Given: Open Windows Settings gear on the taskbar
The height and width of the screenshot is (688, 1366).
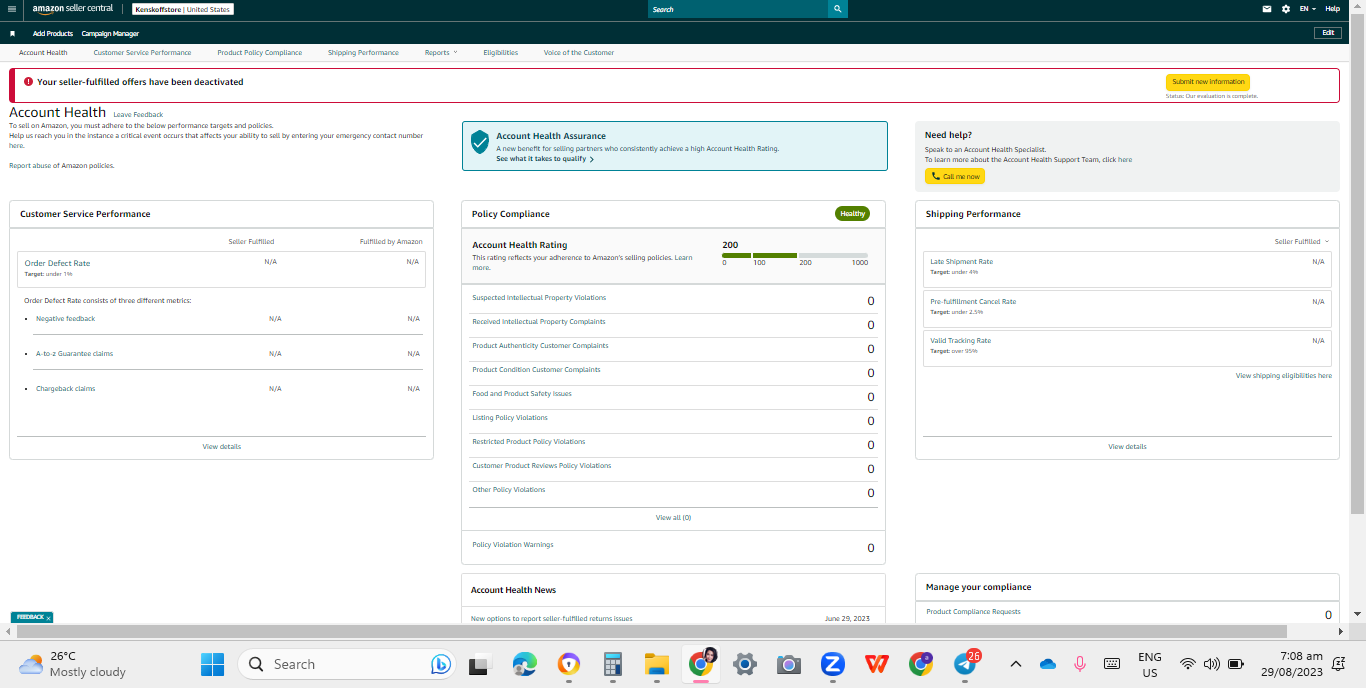Looking at the screenshot, I should tap(745, 664).
